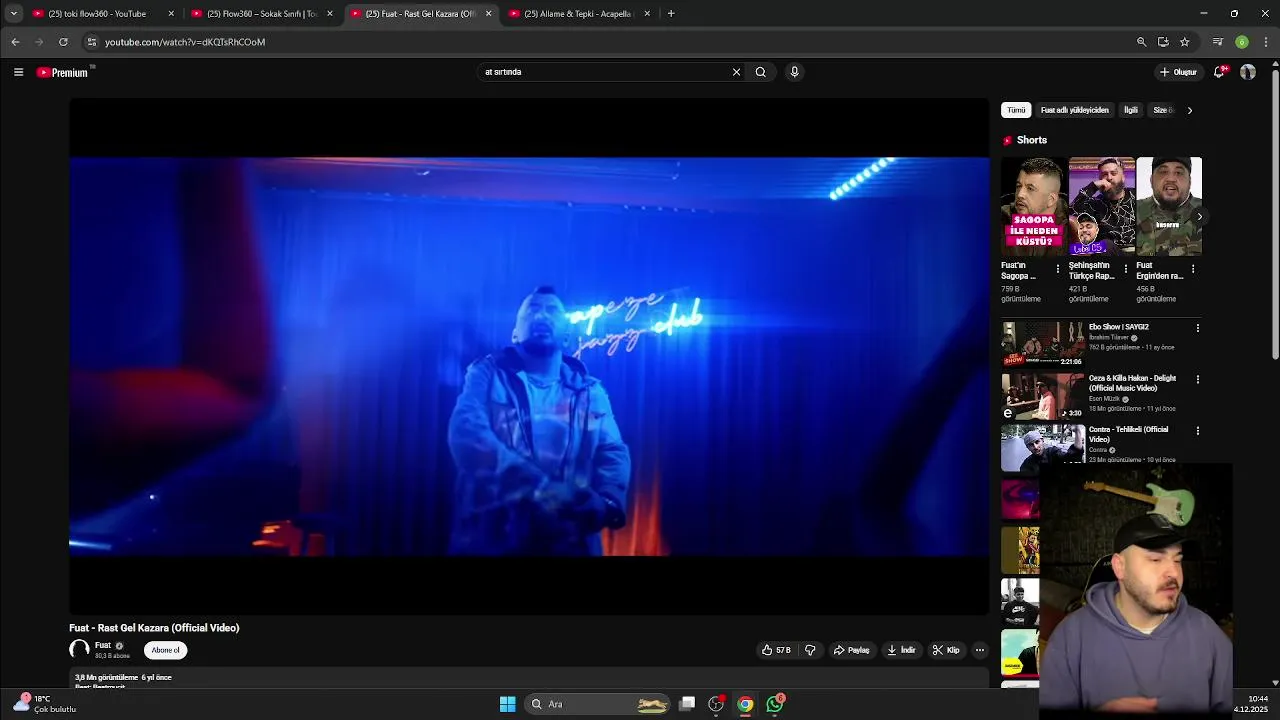The height and width of the screenshot is (720, 1280).
Task: Open Ceza & Killa Hakan - Delight title
Action: point(1132,383)
